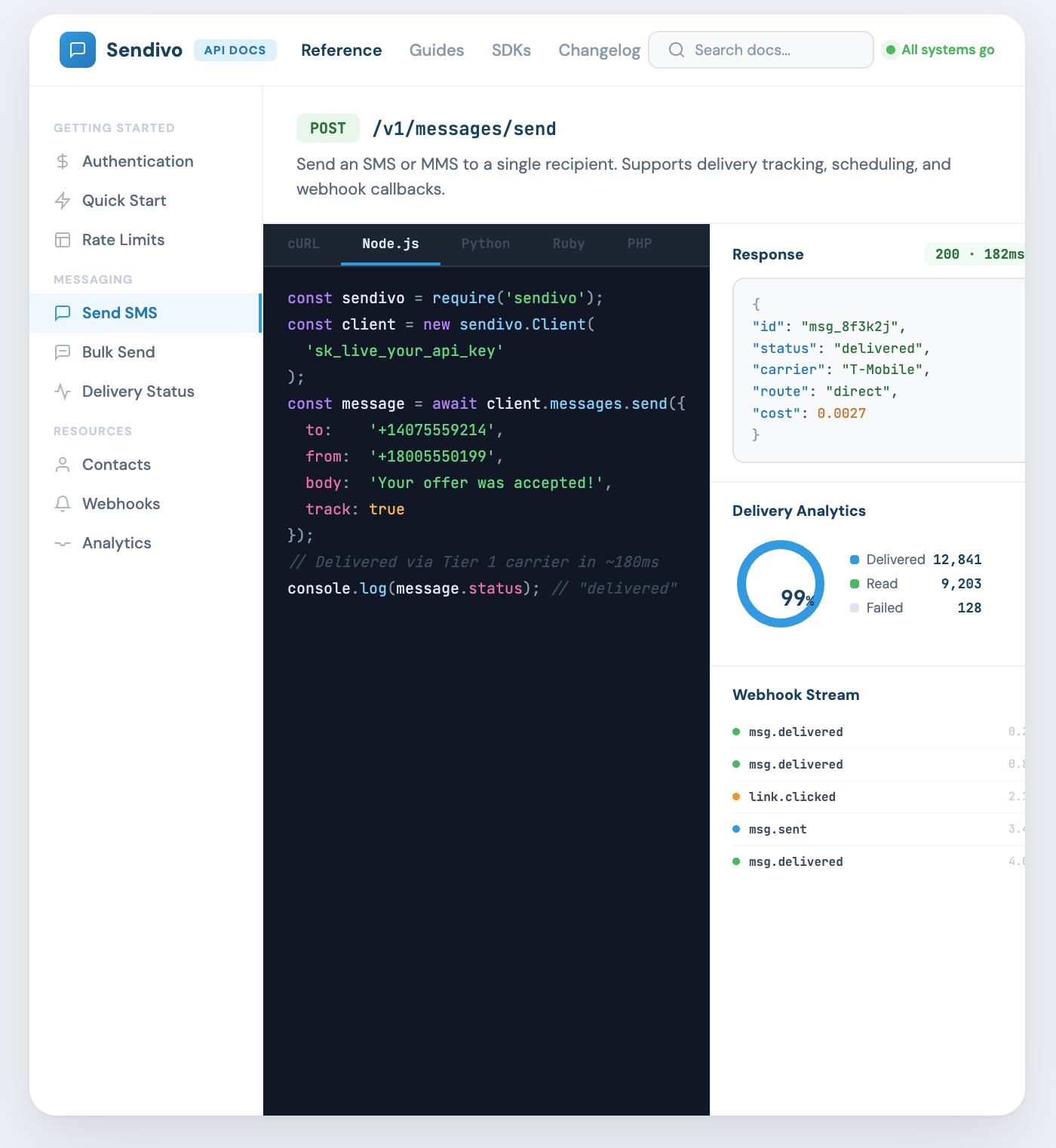1056x1148 pixels.
Task: Click the Delivery Status waveform icon
Action: click(63, 391)
